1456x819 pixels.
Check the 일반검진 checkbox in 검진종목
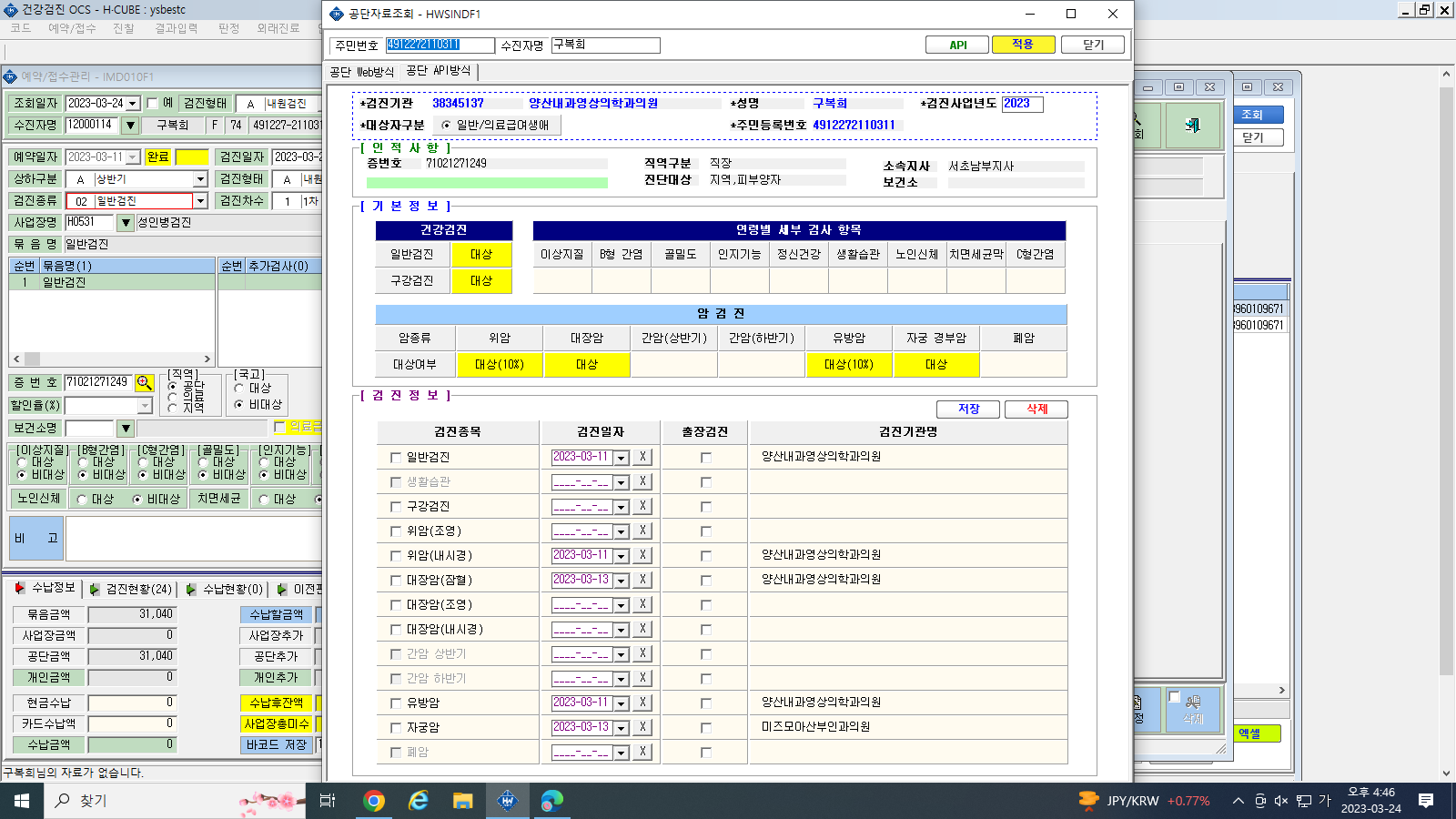click(395, 458)
